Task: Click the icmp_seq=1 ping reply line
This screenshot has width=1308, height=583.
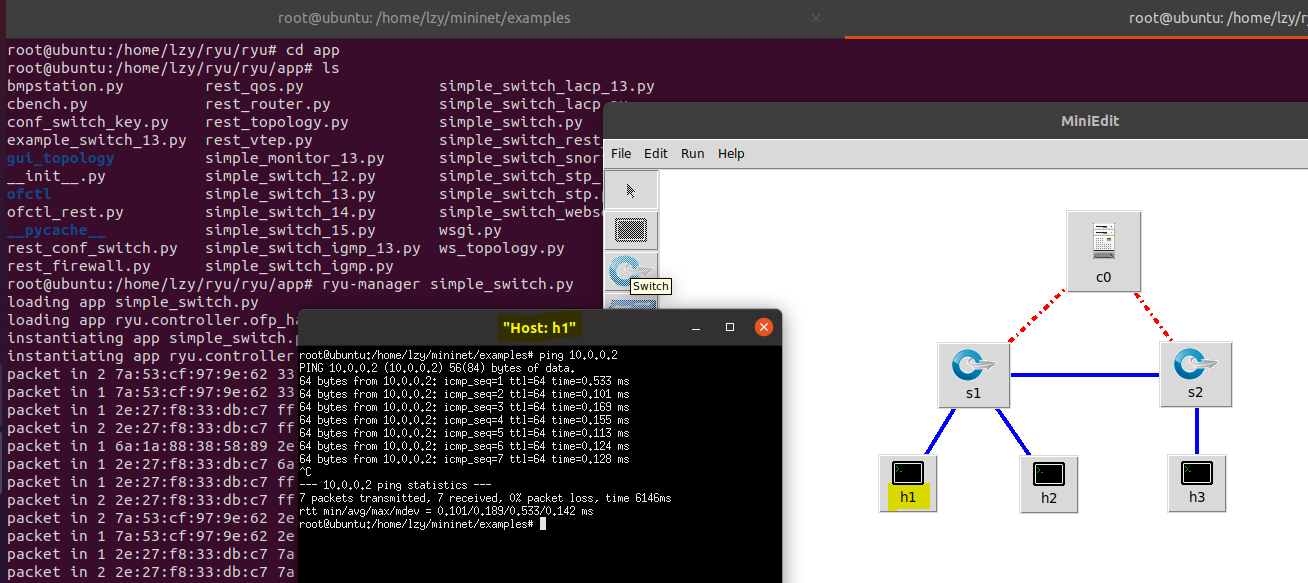Action: [464, 381]
